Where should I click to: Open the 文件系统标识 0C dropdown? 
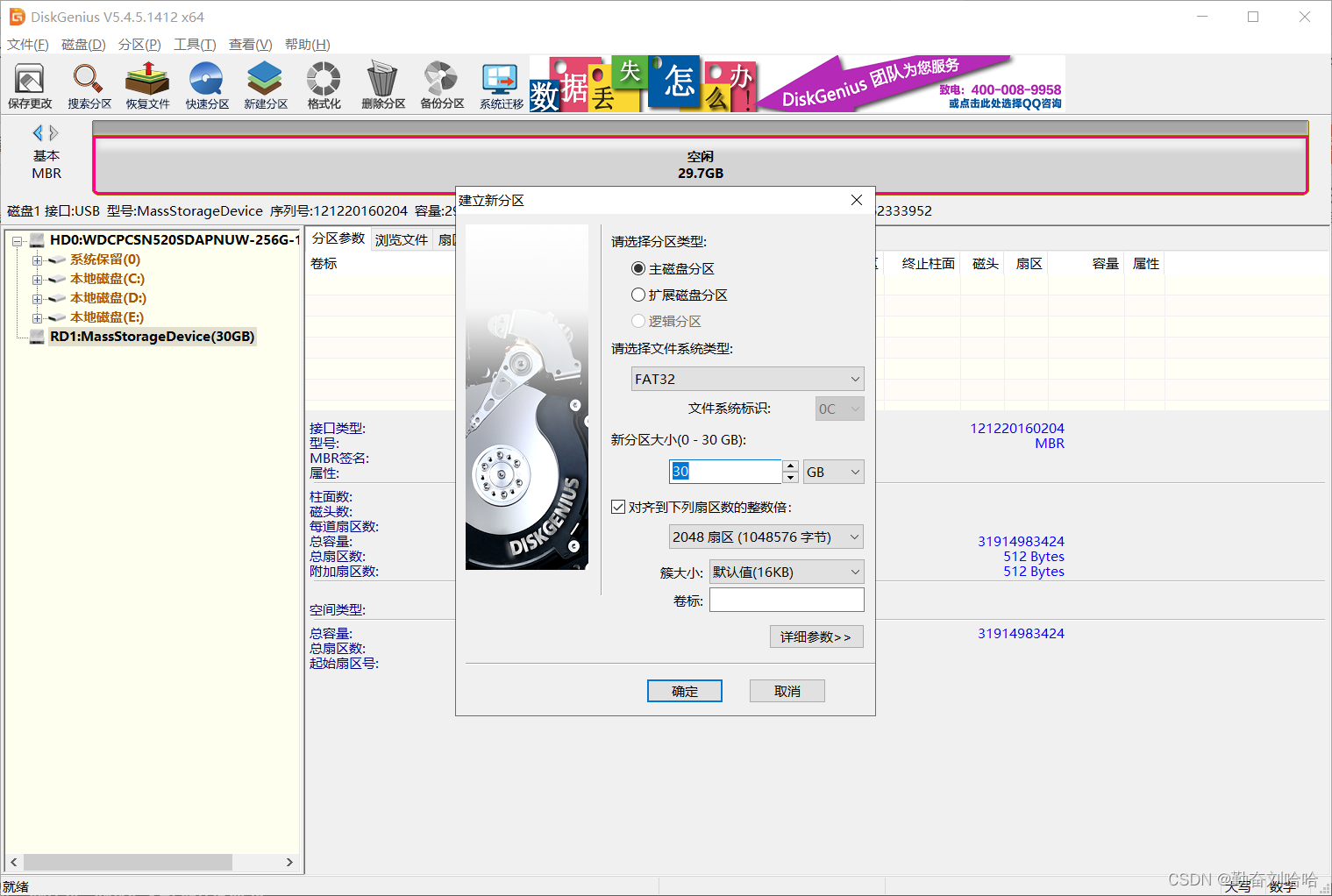(840, 409)
